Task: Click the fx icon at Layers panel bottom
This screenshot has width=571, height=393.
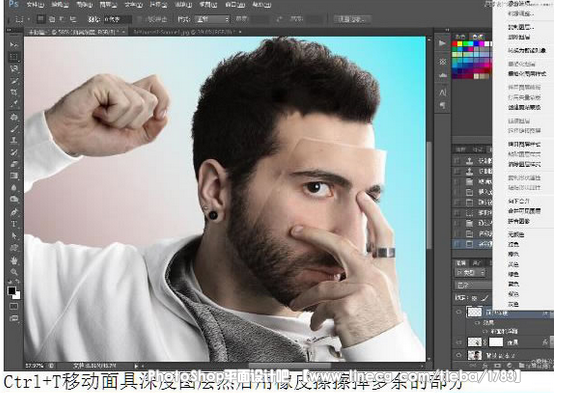Action: coord(485,365)
